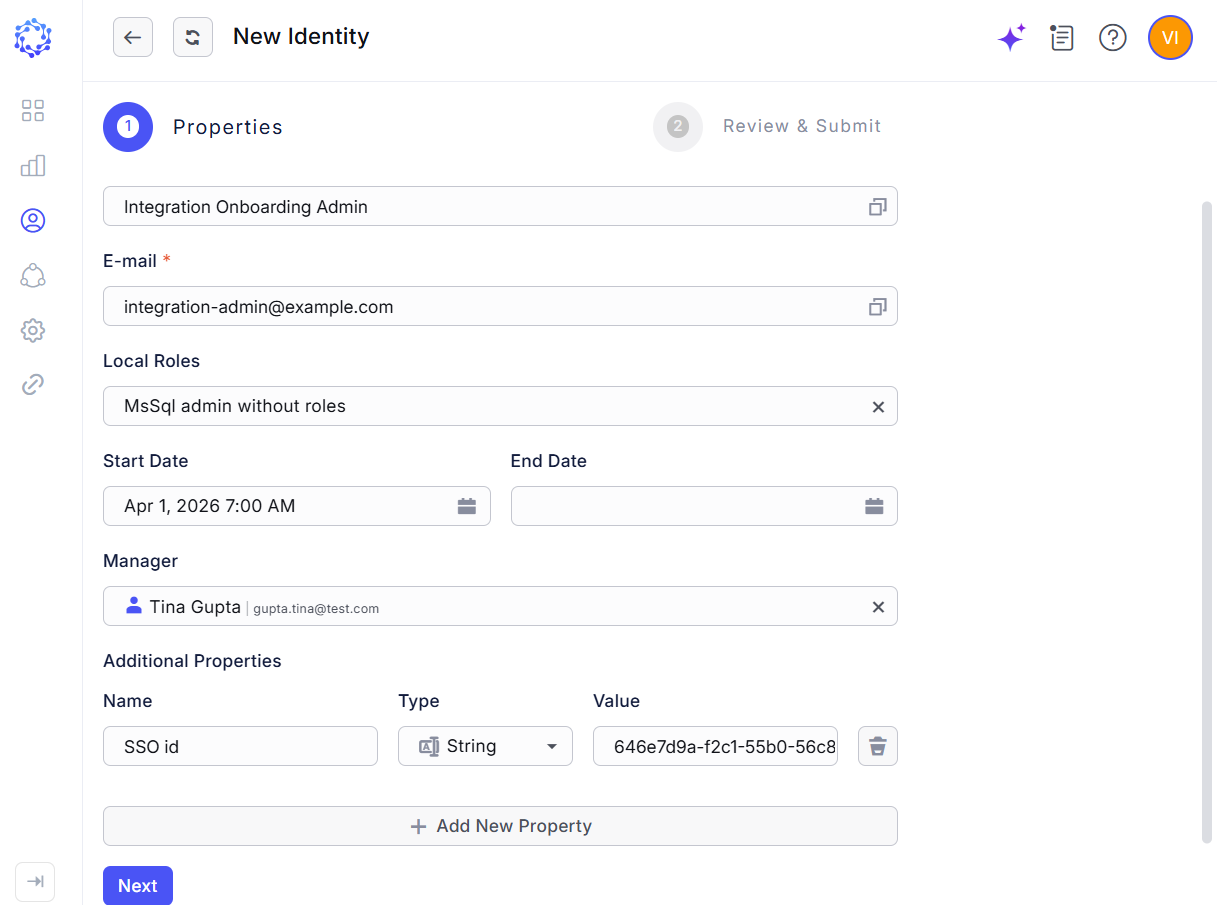Click Add New Property button

click(500, 826)
